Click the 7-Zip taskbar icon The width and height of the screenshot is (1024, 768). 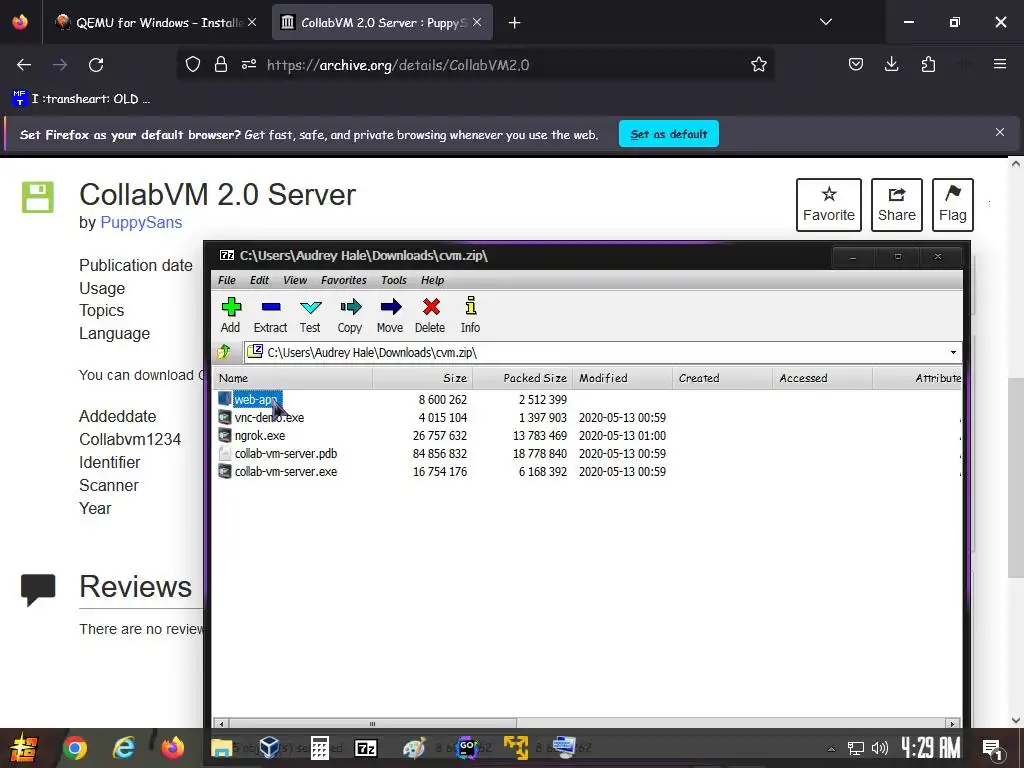(x=366, y=748)
